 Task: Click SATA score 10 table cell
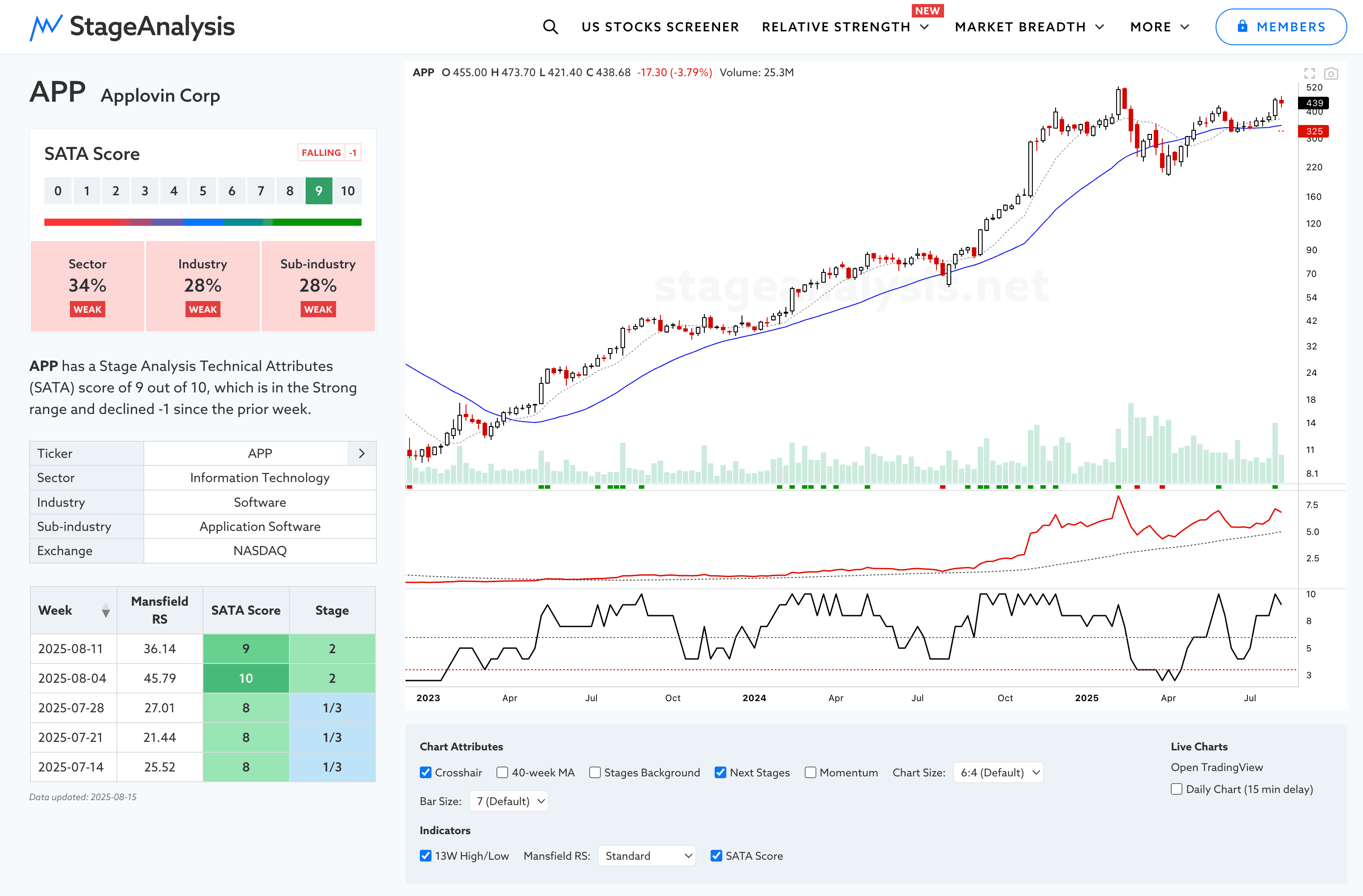click(x=246, y=678)
